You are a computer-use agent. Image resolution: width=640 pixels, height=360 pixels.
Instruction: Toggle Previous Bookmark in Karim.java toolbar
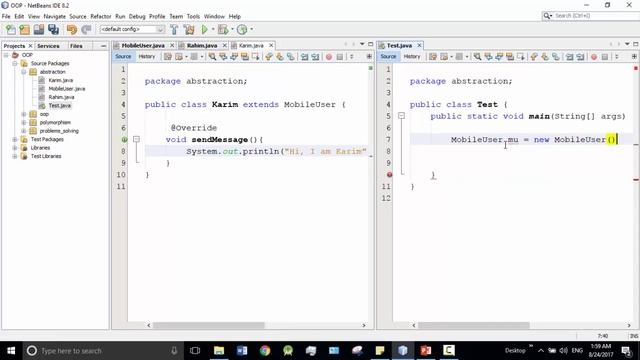(x=269, y=57)
